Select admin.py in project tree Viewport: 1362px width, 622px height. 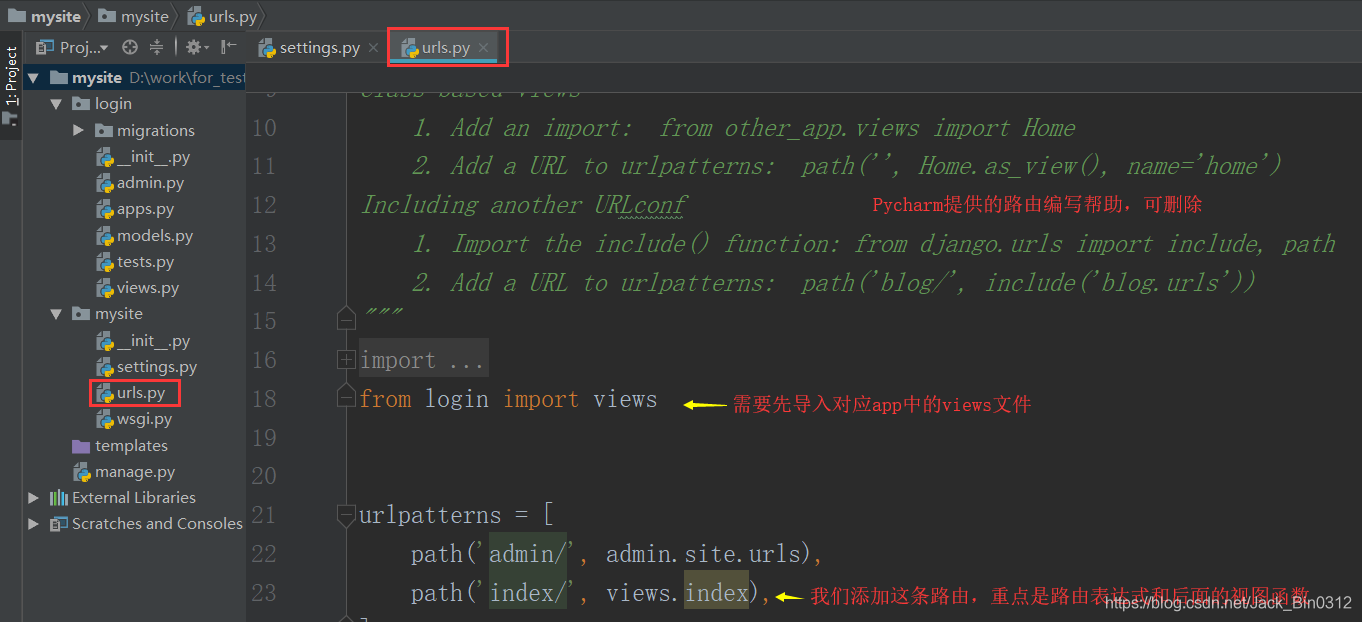click(x=140, y=183)
